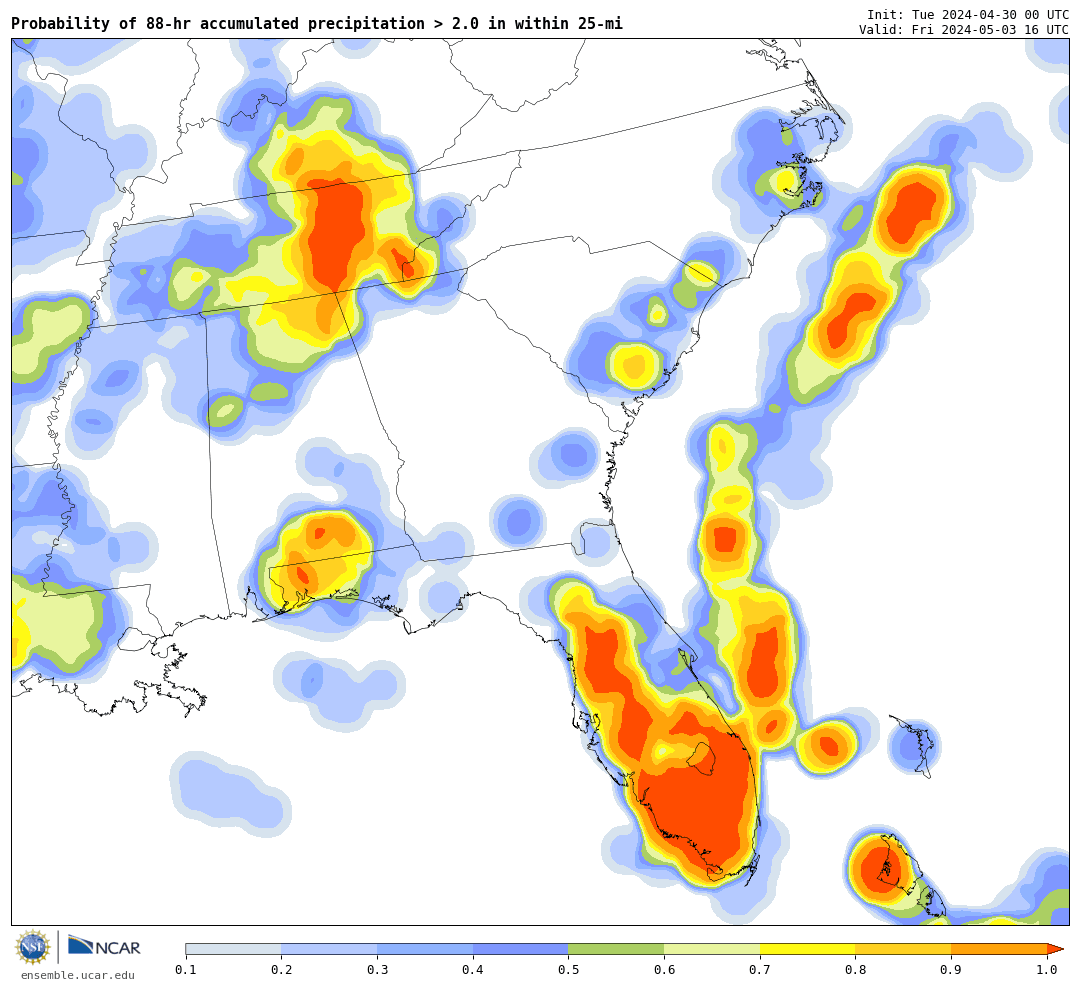
Task: Click the 0.2–0.3 light blue colorbar segment
Action: [329, 949]
